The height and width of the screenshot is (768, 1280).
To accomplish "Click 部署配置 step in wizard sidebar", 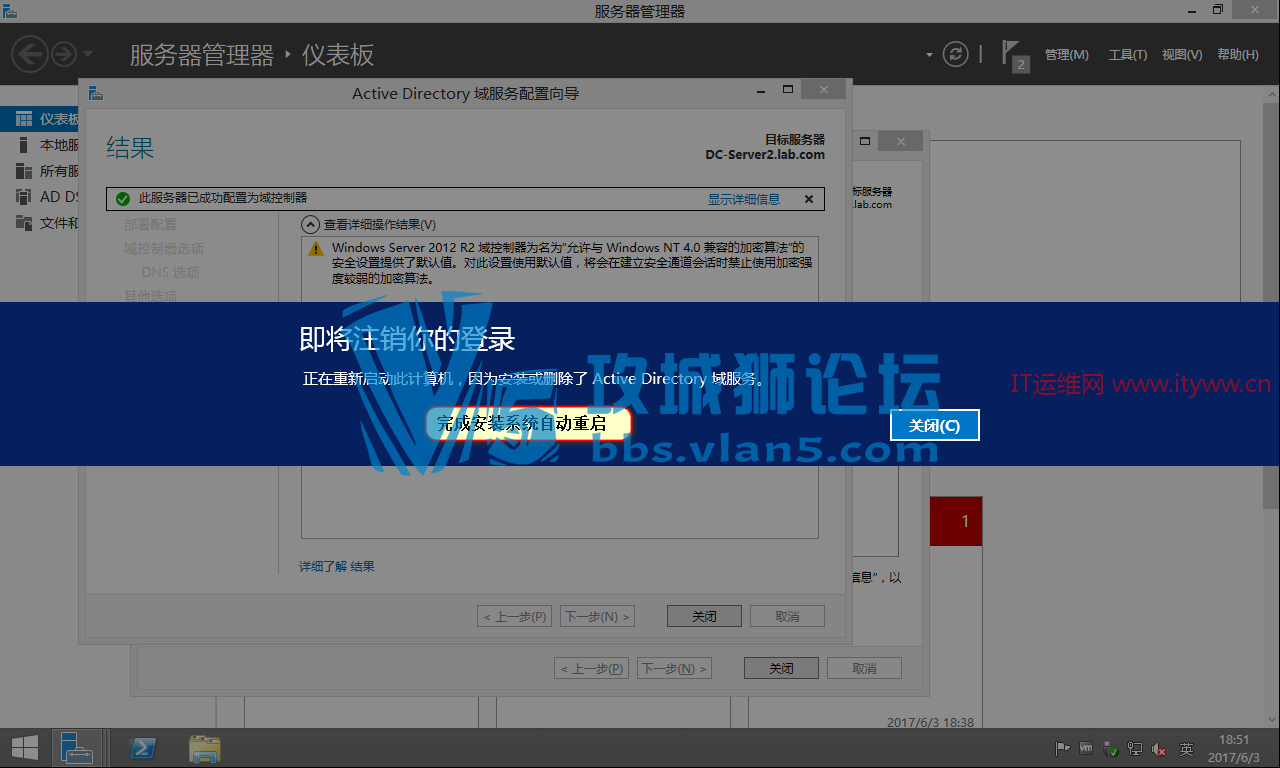I will click(x=150, y=224).
